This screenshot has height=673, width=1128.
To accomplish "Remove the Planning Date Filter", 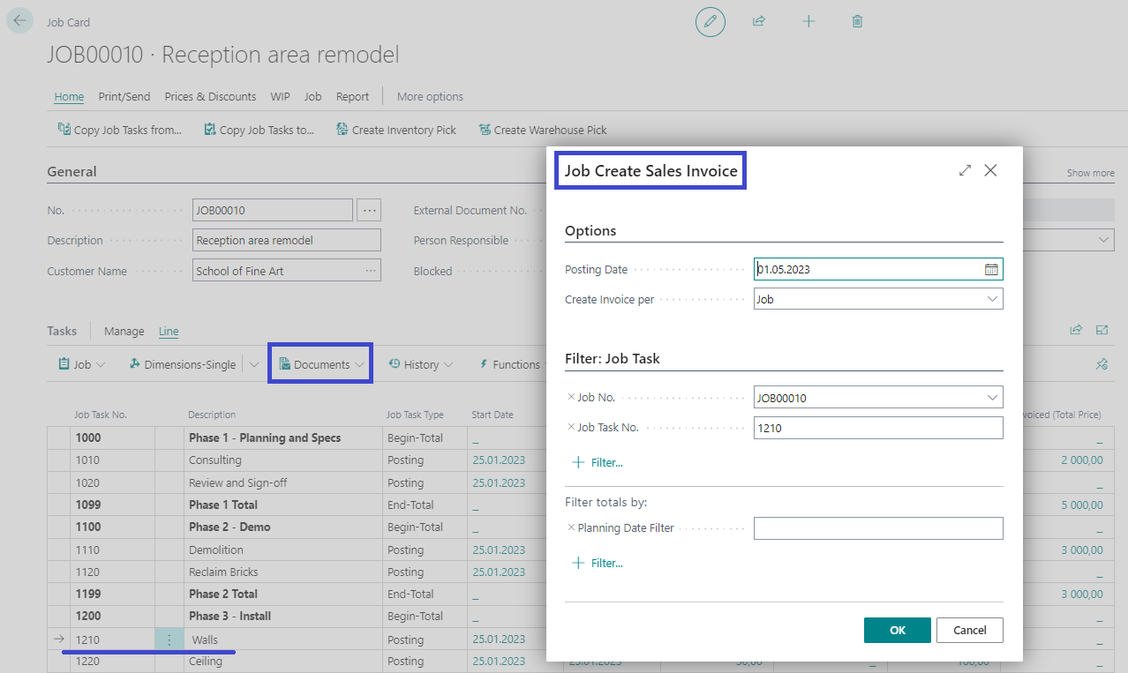I will pyautogui.click(x=571, y=528).
